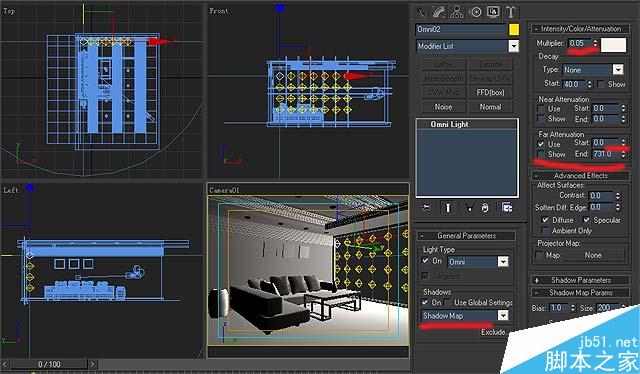
Task: Click the Exclude button
Action: click(x=493, y=332)
